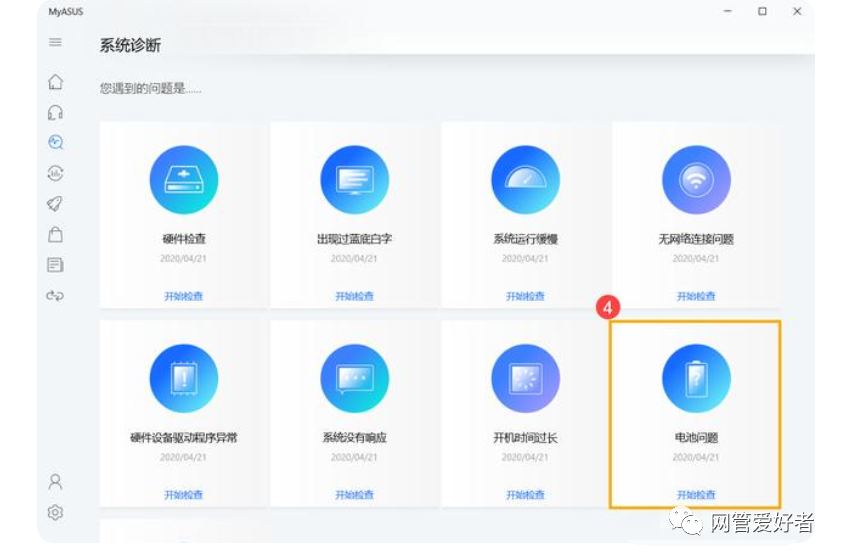Open the settings gear icon
The height and width of the screenshot is (560, 842).
[x=55, y=512]
